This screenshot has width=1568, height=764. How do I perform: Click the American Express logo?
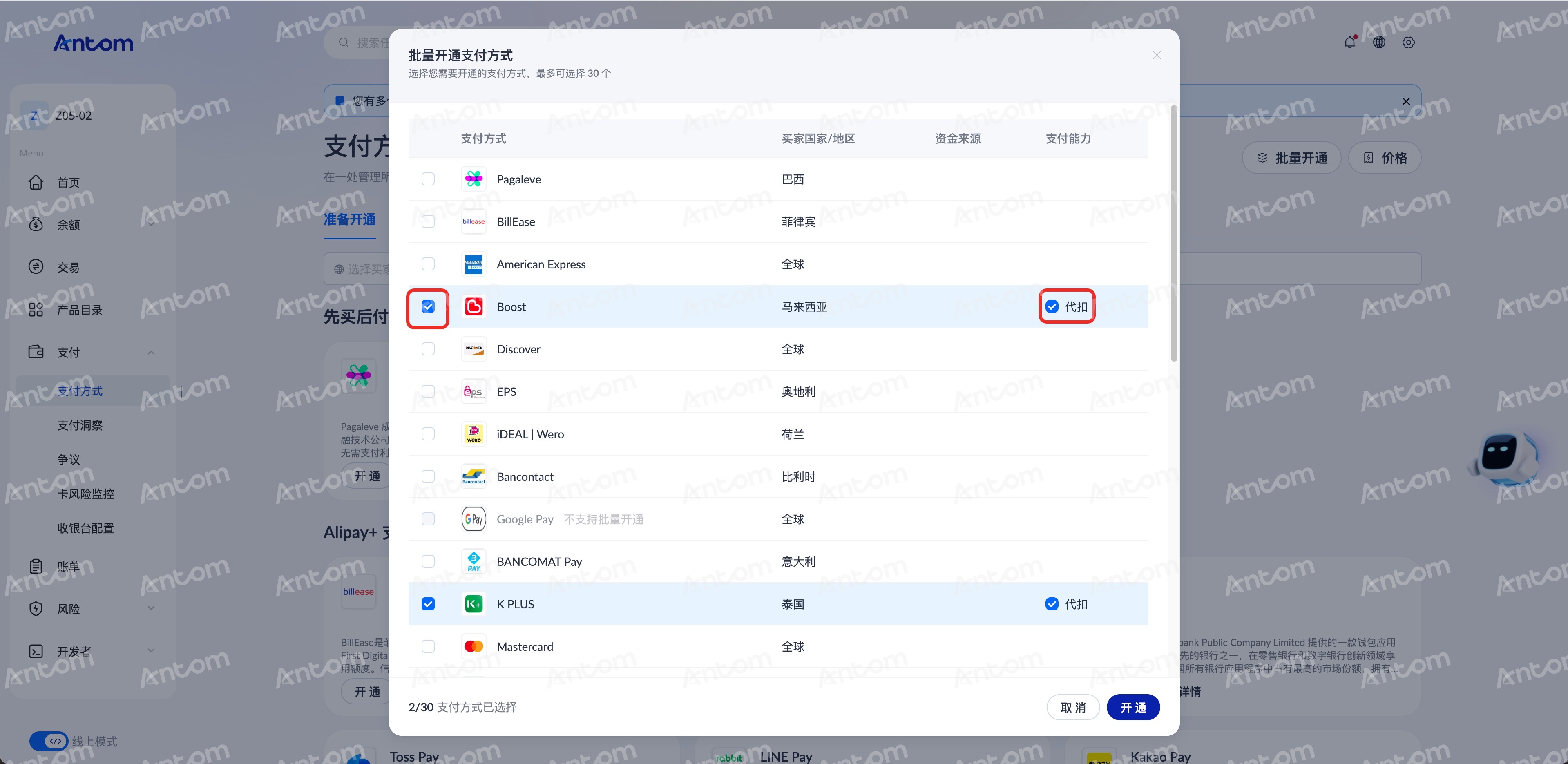pyautogui.click(x=474, y=264)
